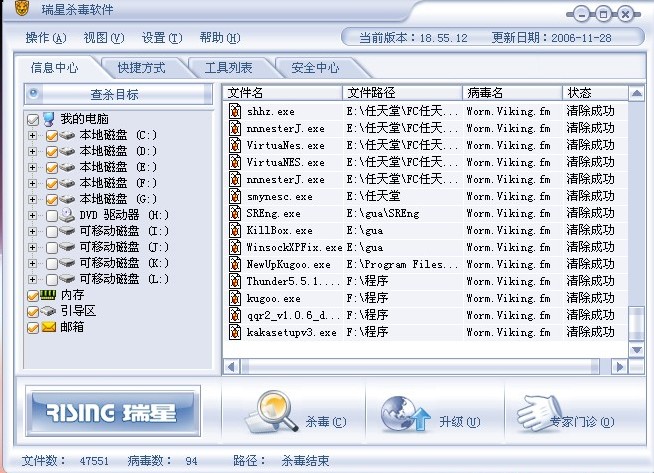Sort results by 病毒名 column header
This screenshot has width=654, height=473.
(x=512, y=93)
